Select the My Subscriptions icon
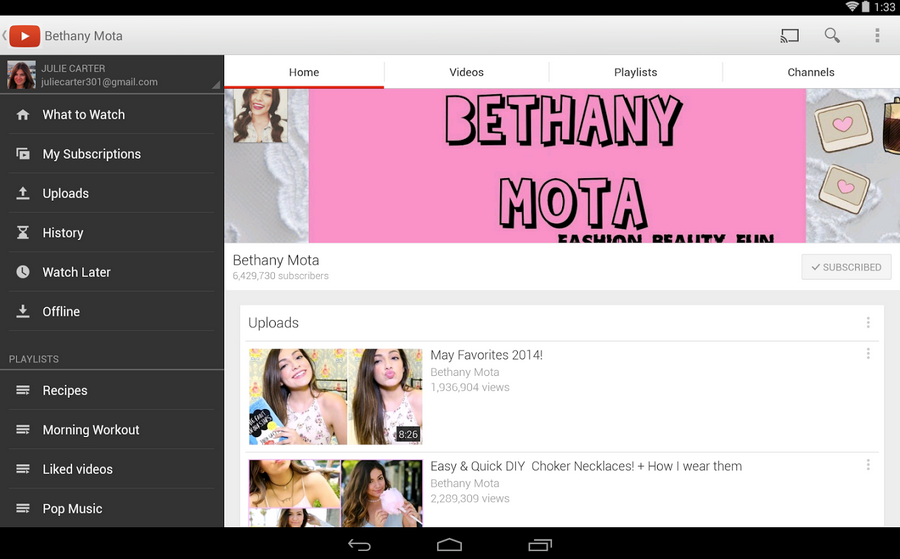Viewport: 900px width, 559px height. (x=23, y=154)
